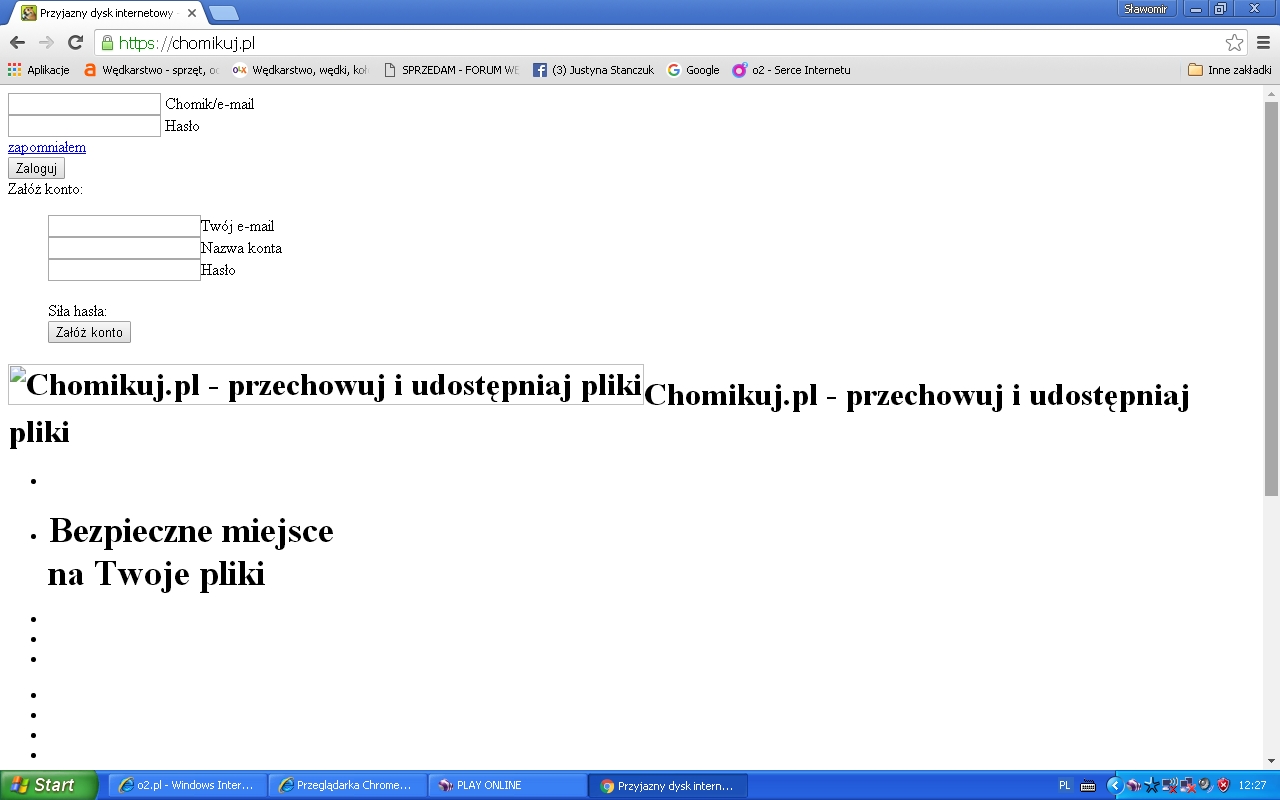Screen dimensions: 1280x800
Task: Click the blue star tray icon
Action: (1151, 785)
